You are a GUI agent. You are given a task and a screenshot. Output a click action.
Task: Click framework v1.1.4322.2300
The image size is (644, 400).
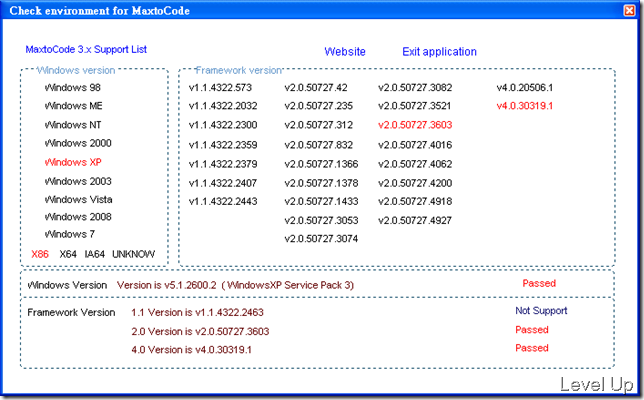pyautogui.click(x=223, y=125)
